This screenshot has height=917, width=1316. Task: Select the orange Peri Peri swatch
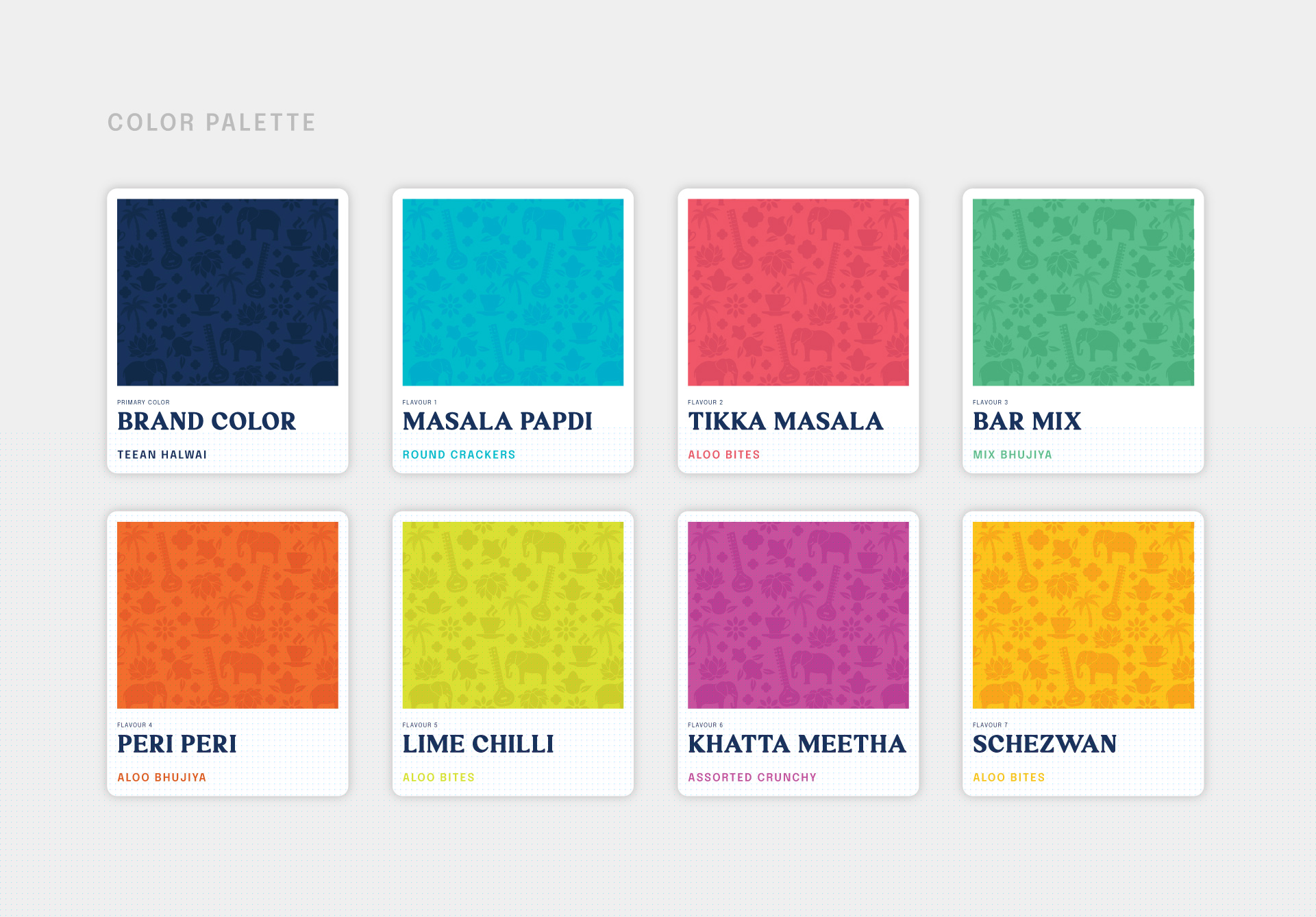(x=227, y=615)
